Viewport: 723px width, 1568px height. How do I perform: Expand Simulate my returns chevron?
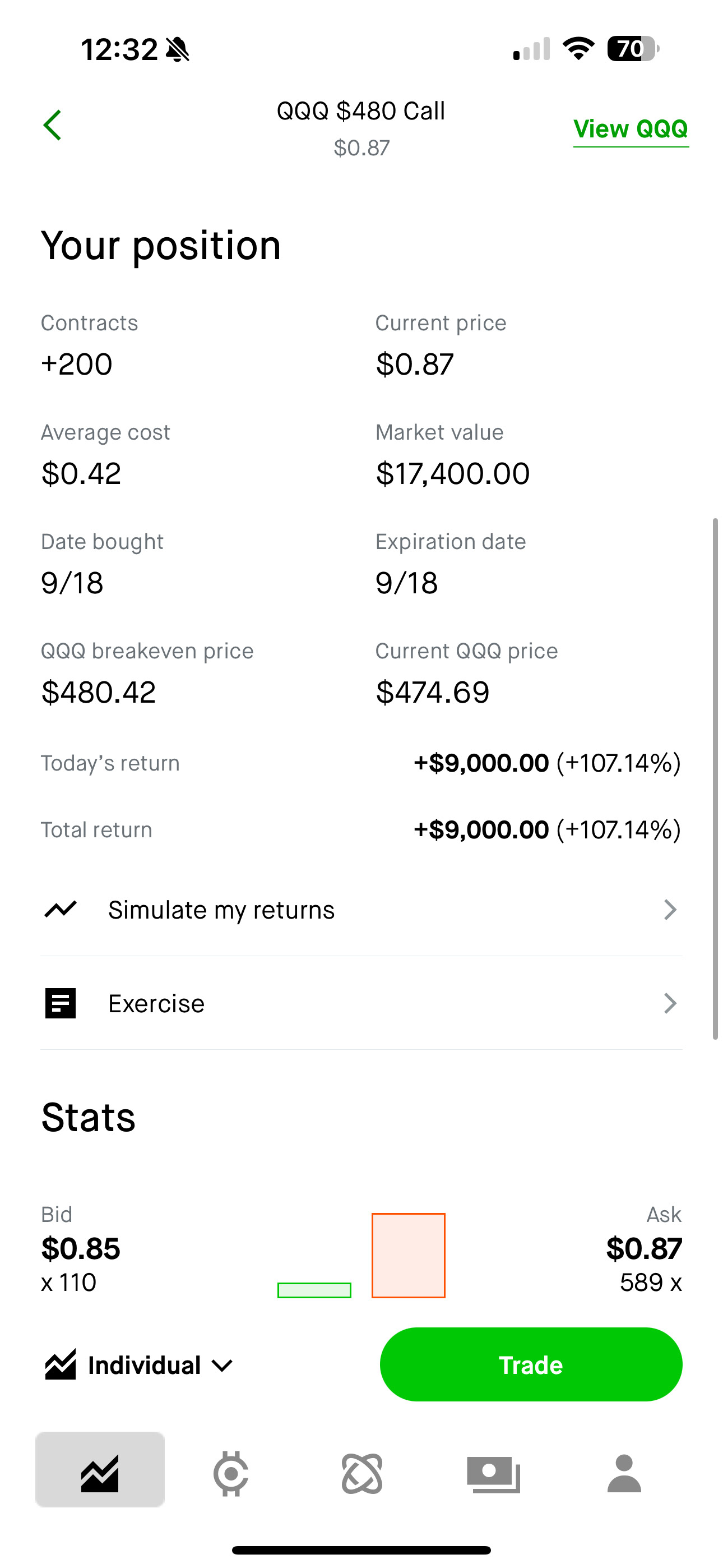click(669, 910)
